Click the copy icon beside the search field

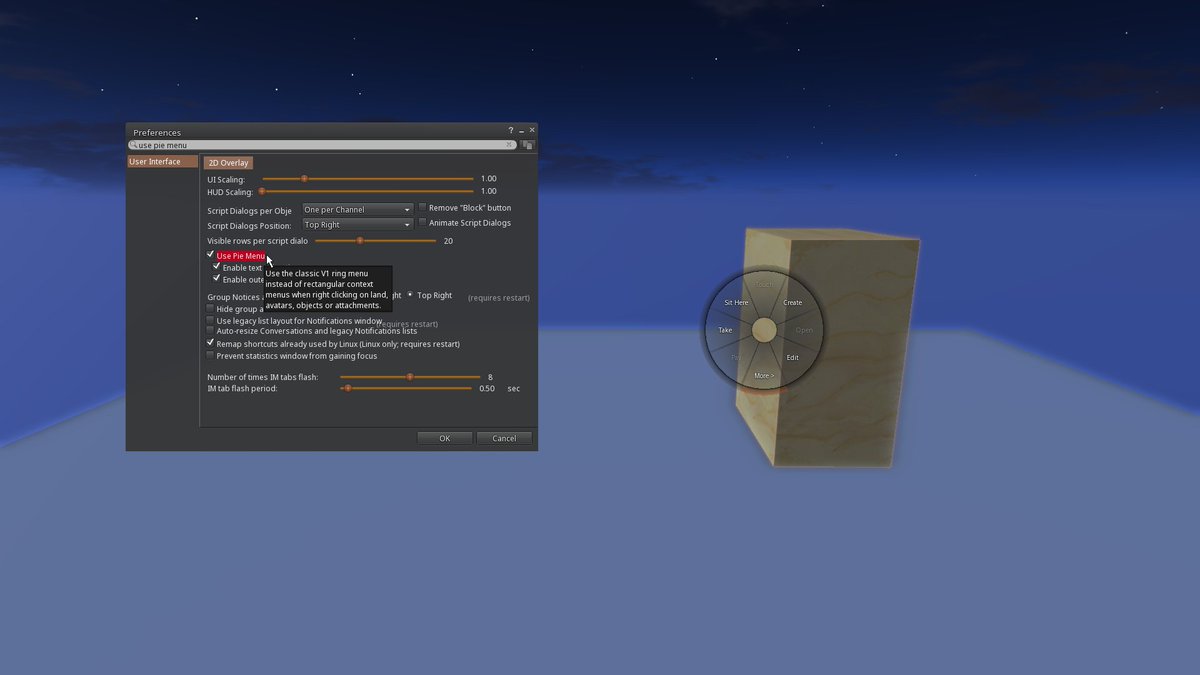527,145
